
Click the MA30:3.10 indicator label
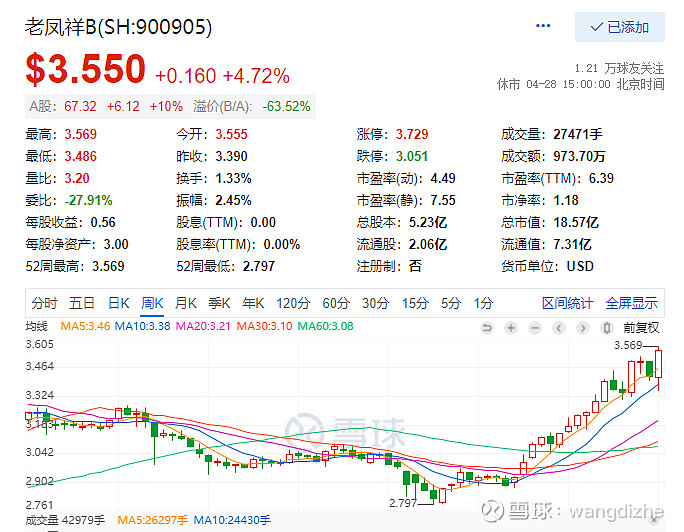[264, 326]
